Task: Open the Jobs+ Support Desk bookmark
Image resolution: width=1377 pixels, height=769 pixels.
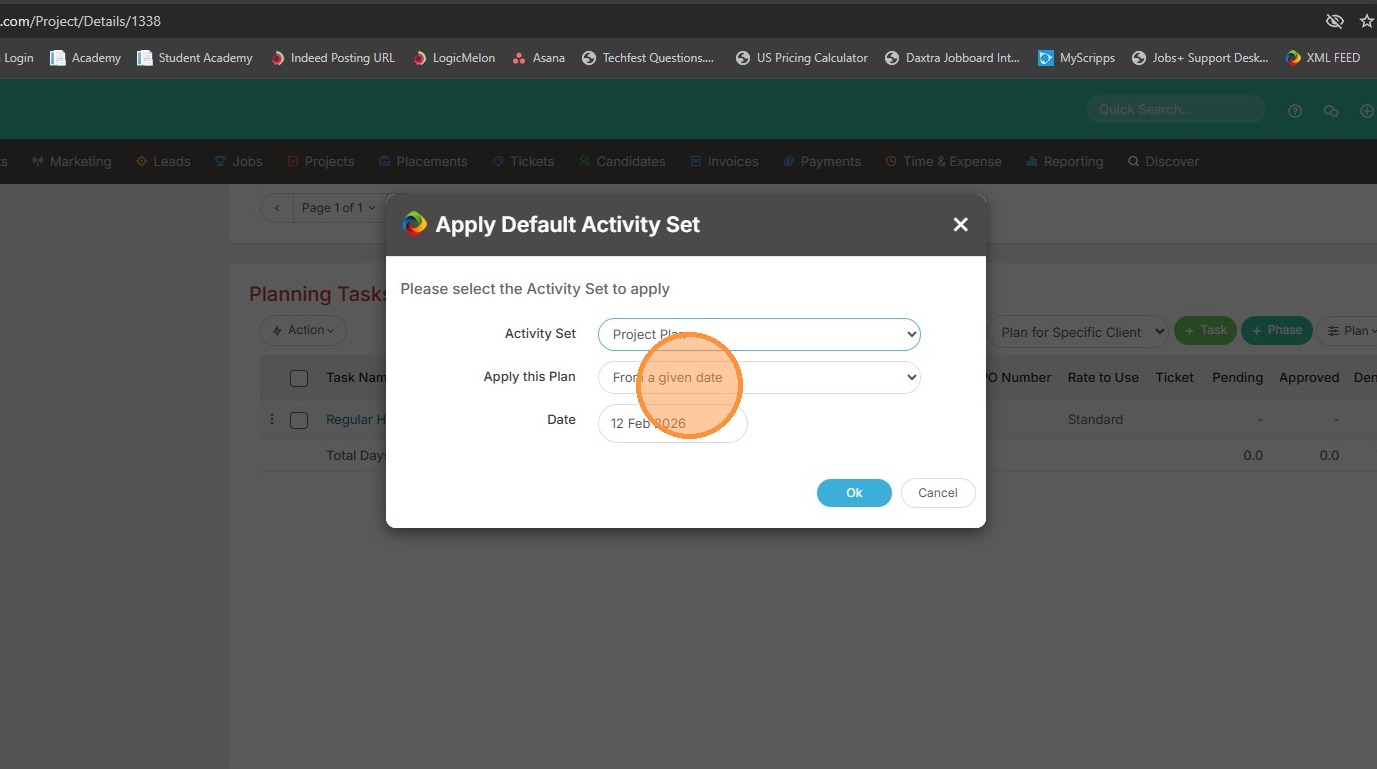Action: 1200,58
